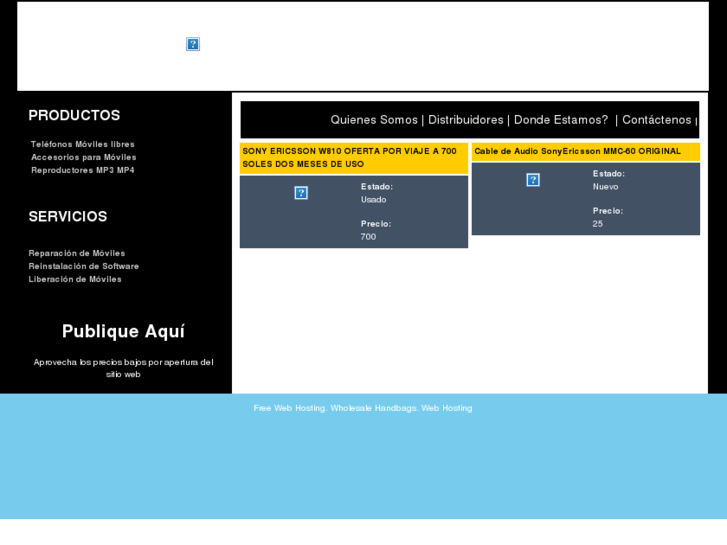Click the broken image in the Cable de Audio listing

pos(533,180)
